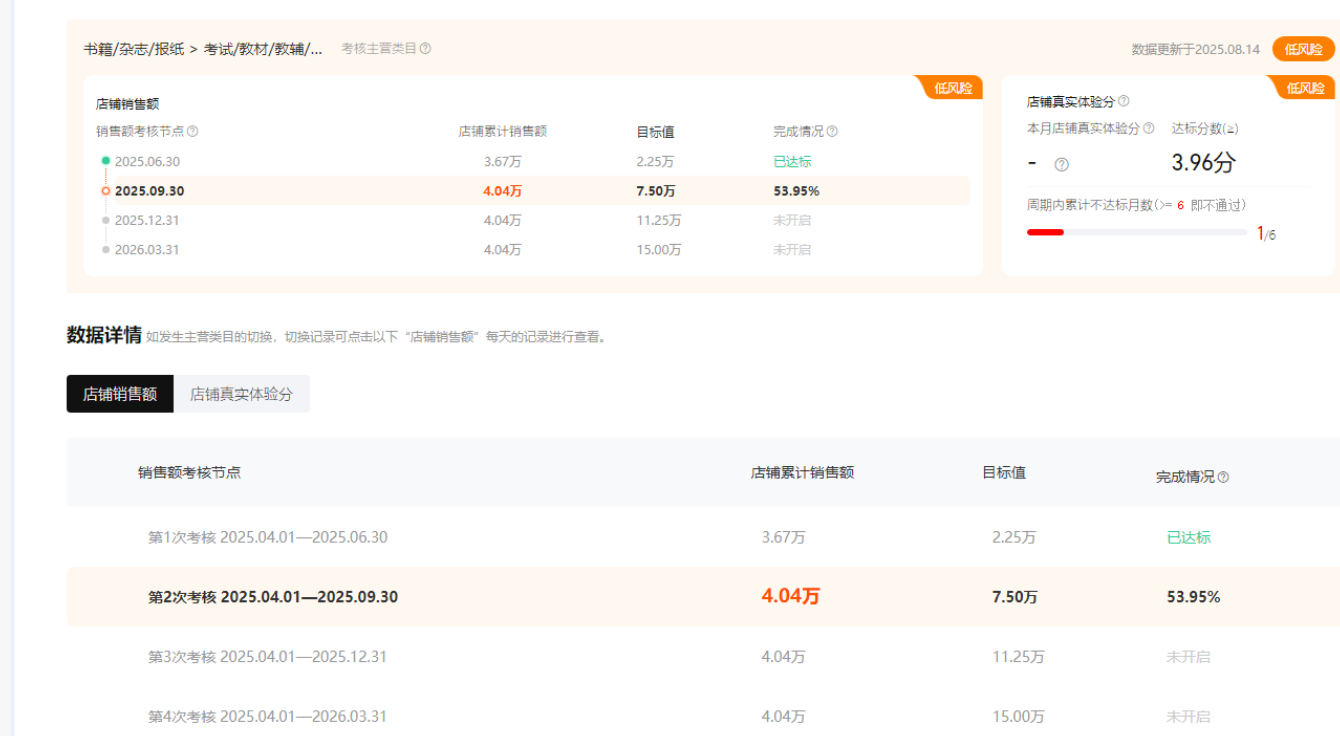Click the 2026.03.31 node in the timeline
The height and width of the screenshot is (736, 1340).
[x=147, y=250]
